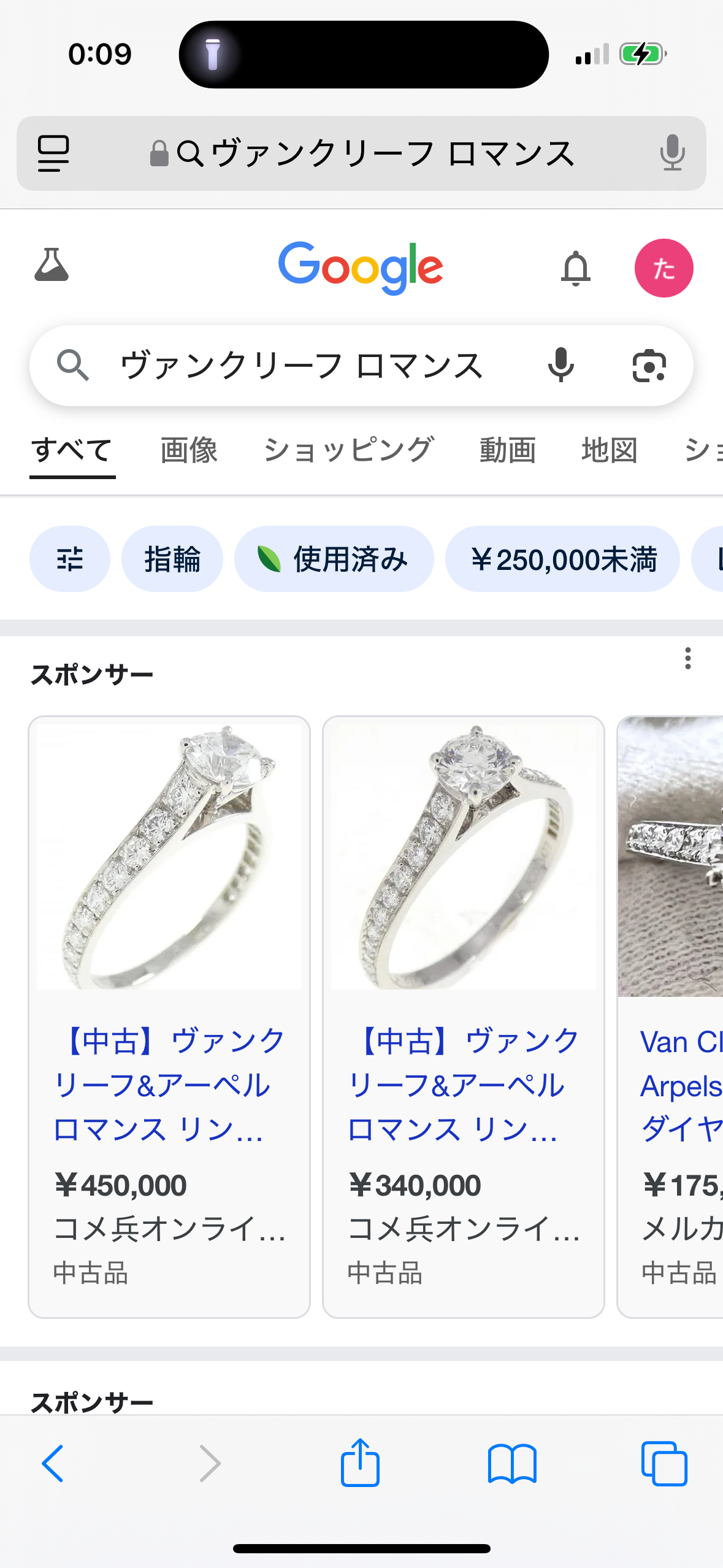Open sponsor section three-dot menu

pos(688,658)
